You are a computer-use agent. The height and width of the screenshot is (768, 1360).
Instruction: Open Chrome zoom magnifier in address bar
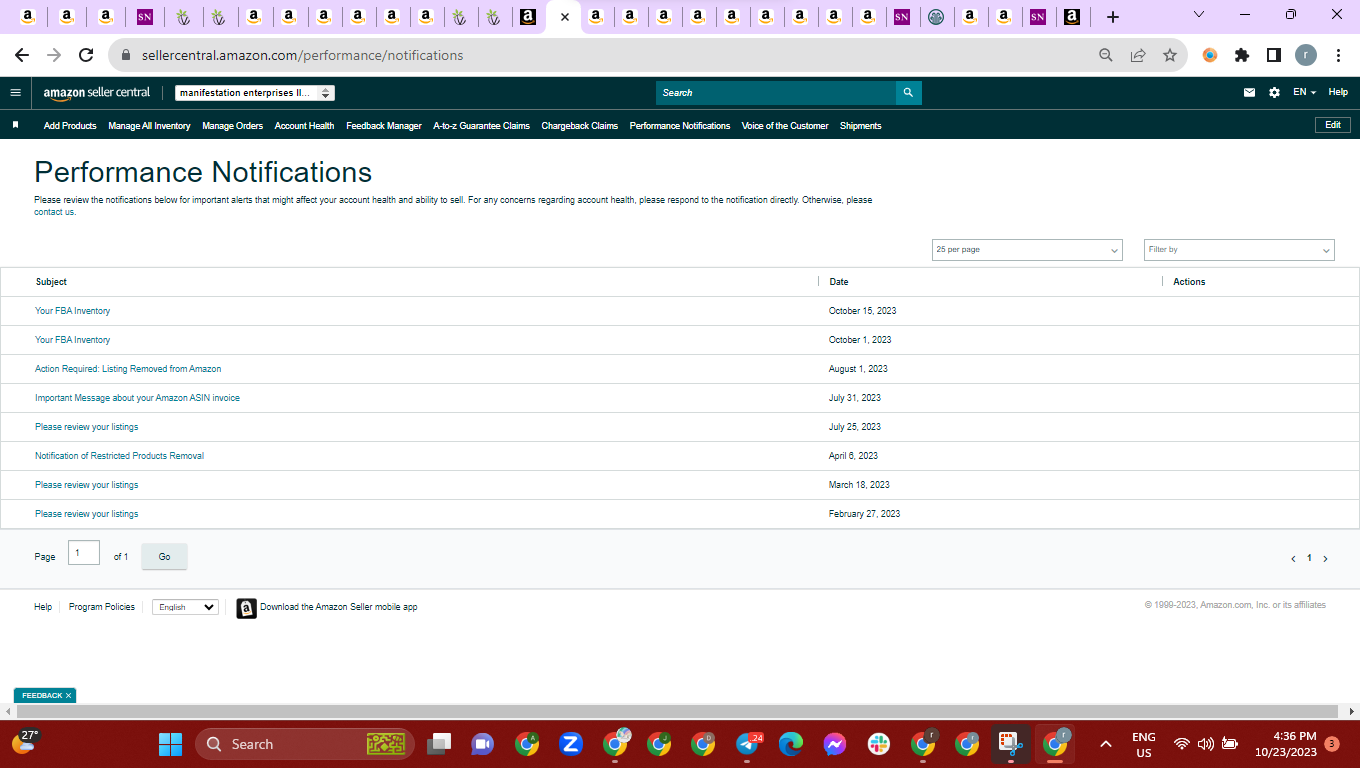pos(1106,55)
